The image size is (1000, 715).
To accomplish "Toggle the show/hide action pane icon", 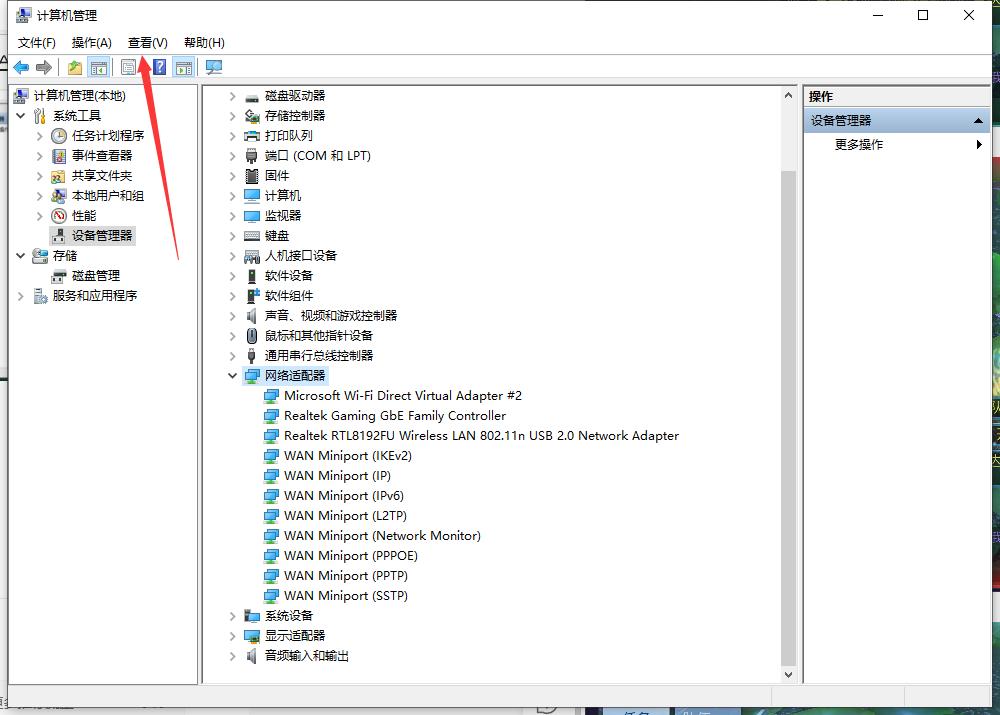I will [184, 67].
